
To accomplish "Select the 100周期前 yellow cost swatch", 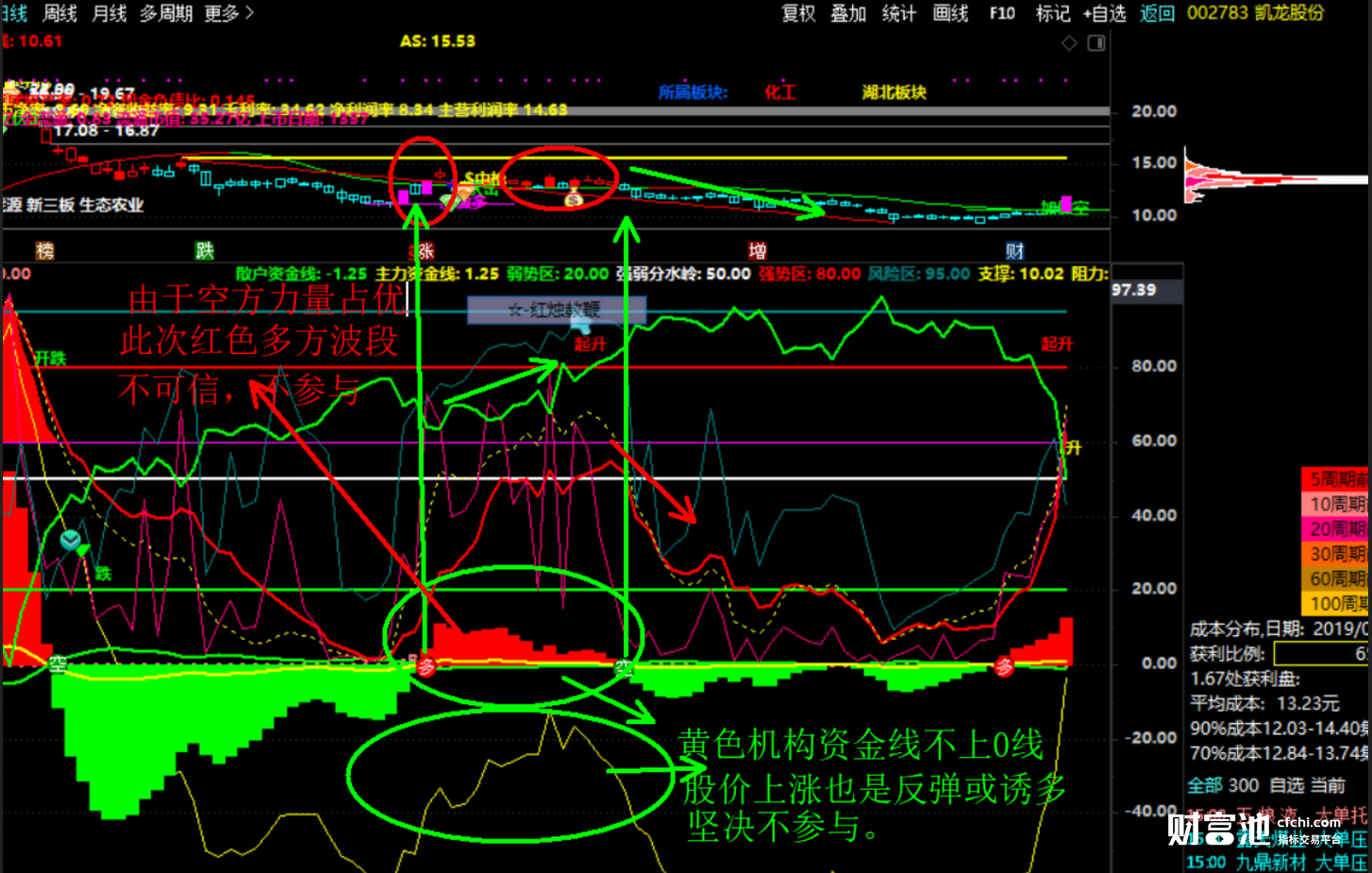I will click(x=1334, y=603).
